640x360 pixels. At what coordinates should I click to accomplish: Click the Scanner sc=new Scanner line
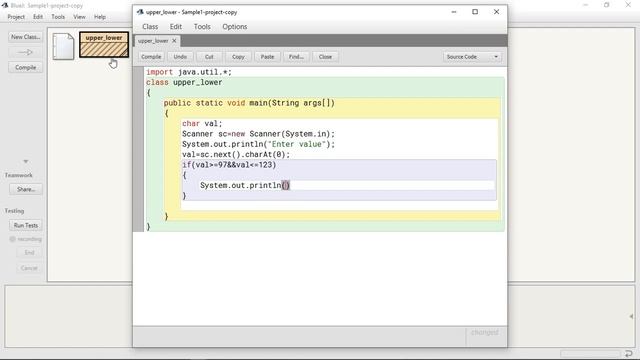[258, 133]
